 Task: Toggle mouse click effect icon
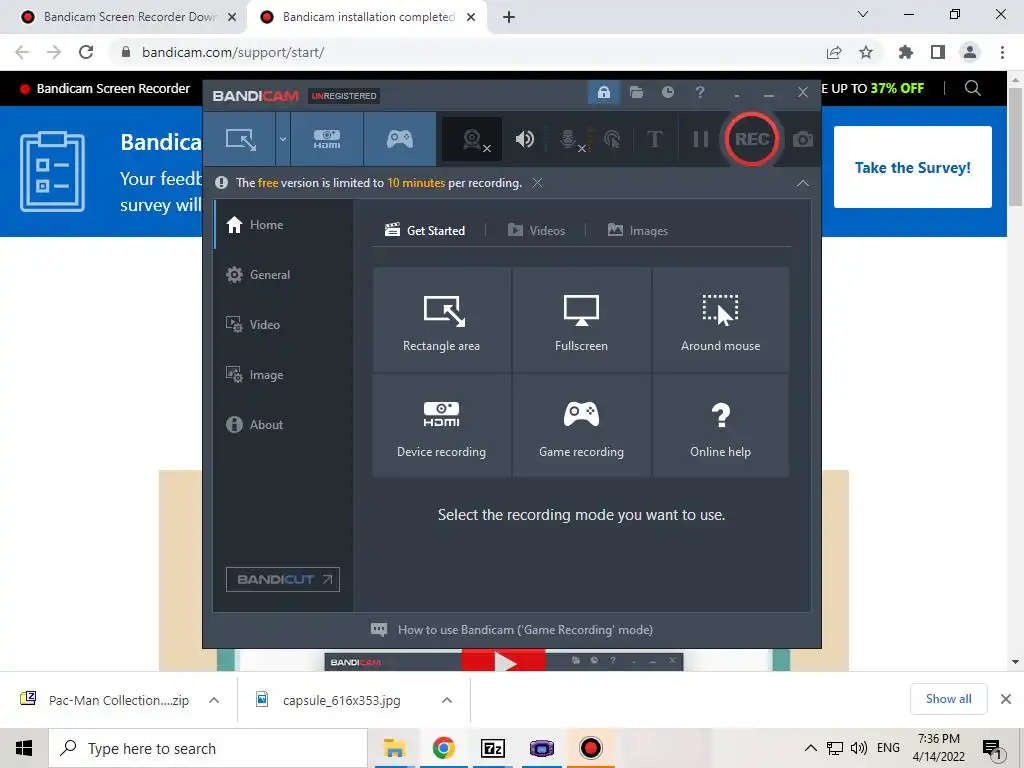click(612, 139)
